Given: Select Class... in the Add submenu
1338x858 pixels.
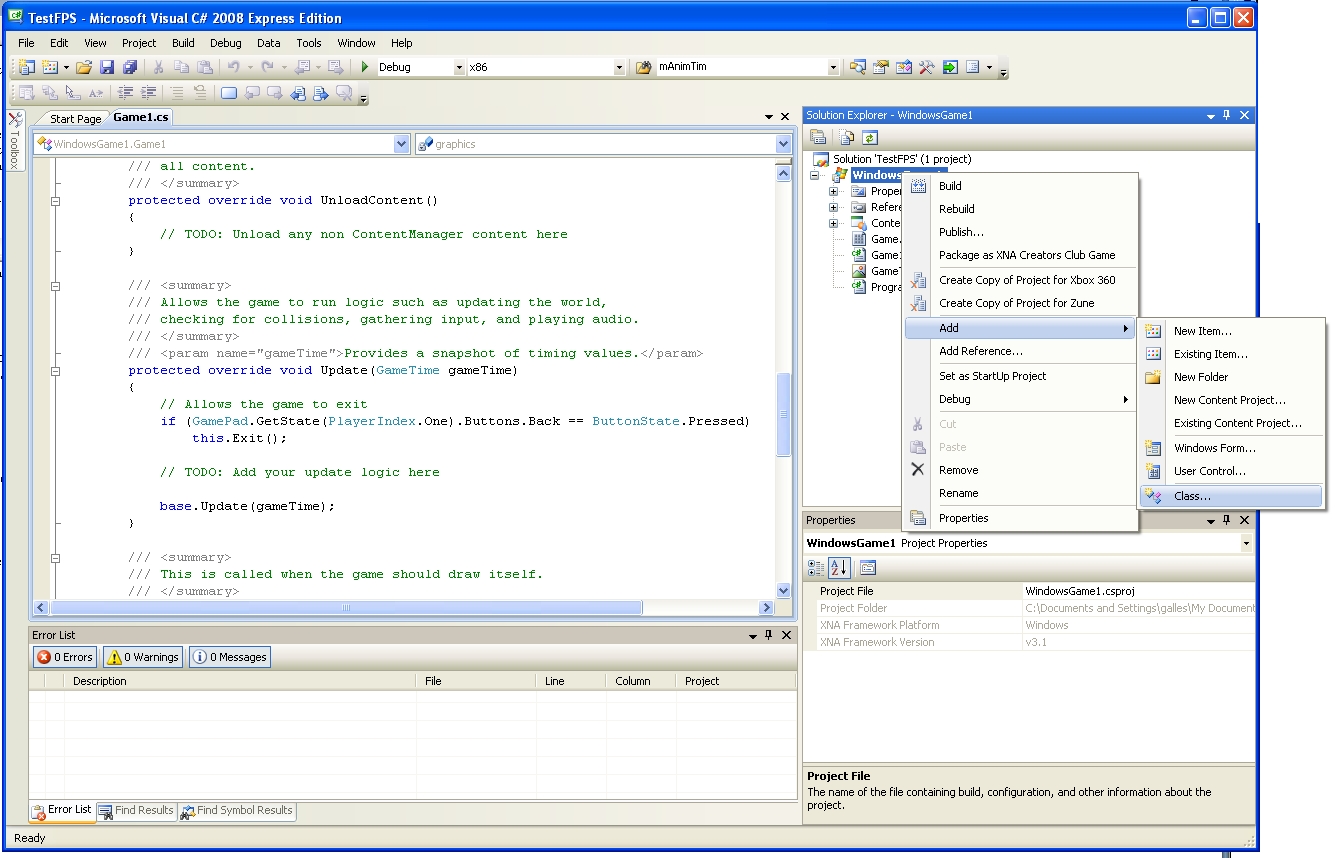Looking at the screenshot, I should click(x=1232, y=496).
